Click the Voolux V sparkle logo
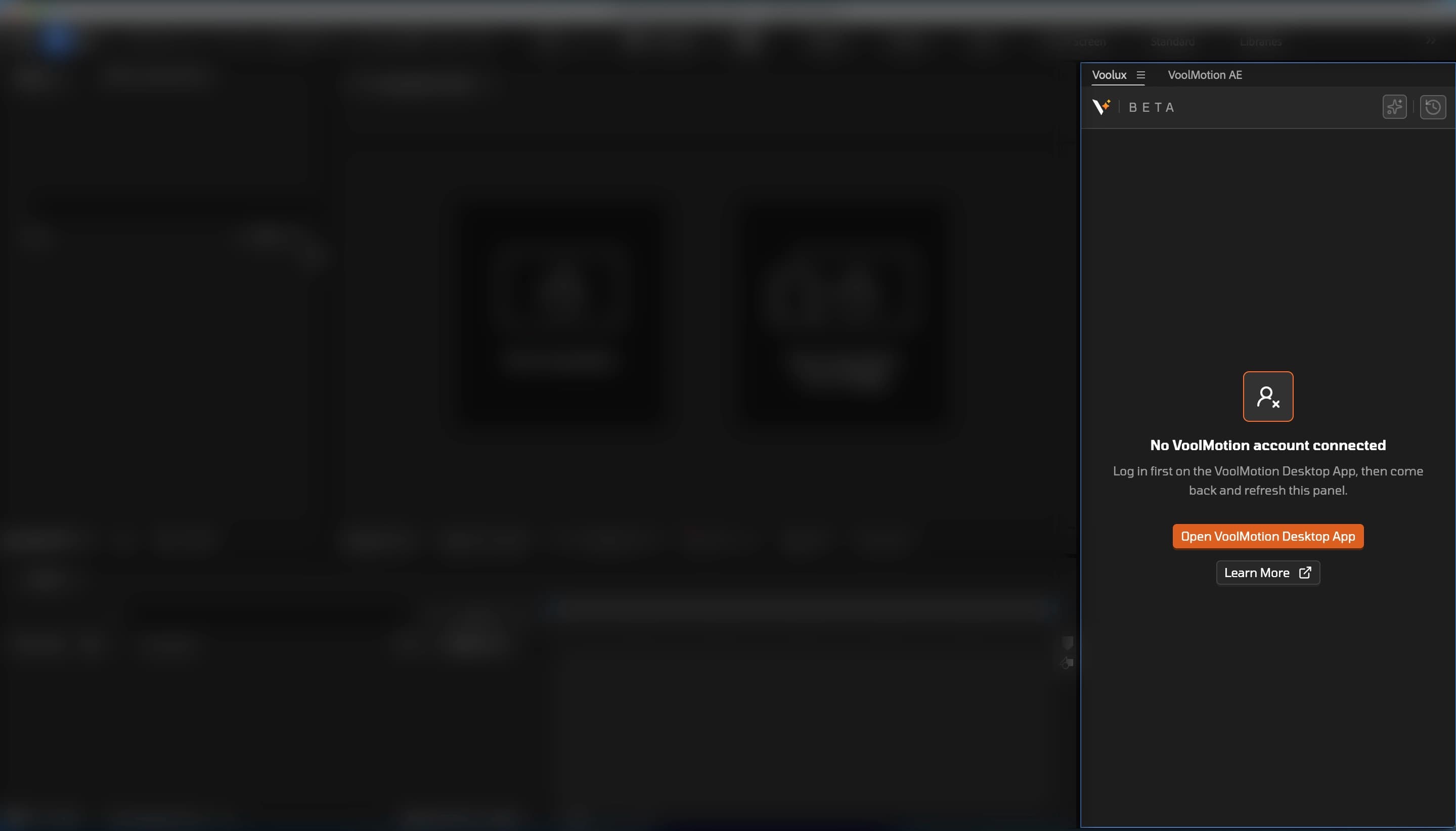1456x831 pixels. (x=1101, y=107)
